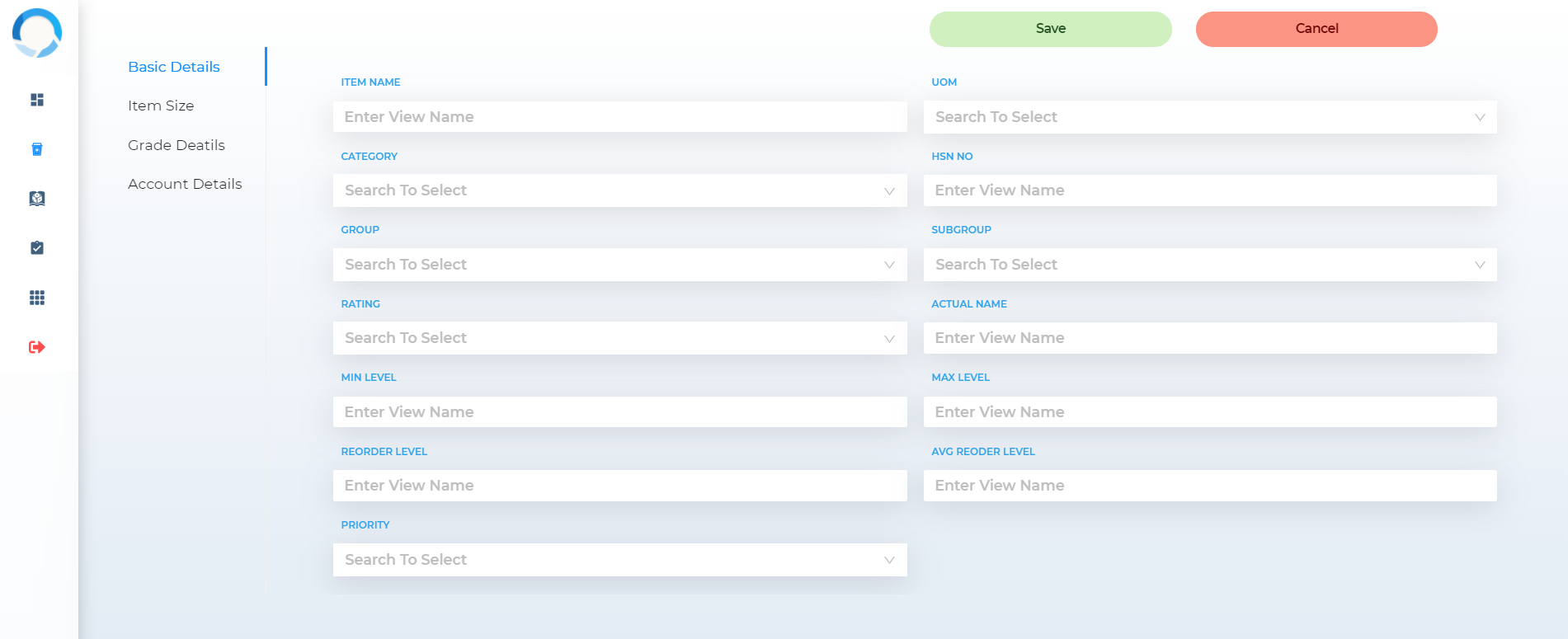Open the Account Details tab

tap(185, 184)
